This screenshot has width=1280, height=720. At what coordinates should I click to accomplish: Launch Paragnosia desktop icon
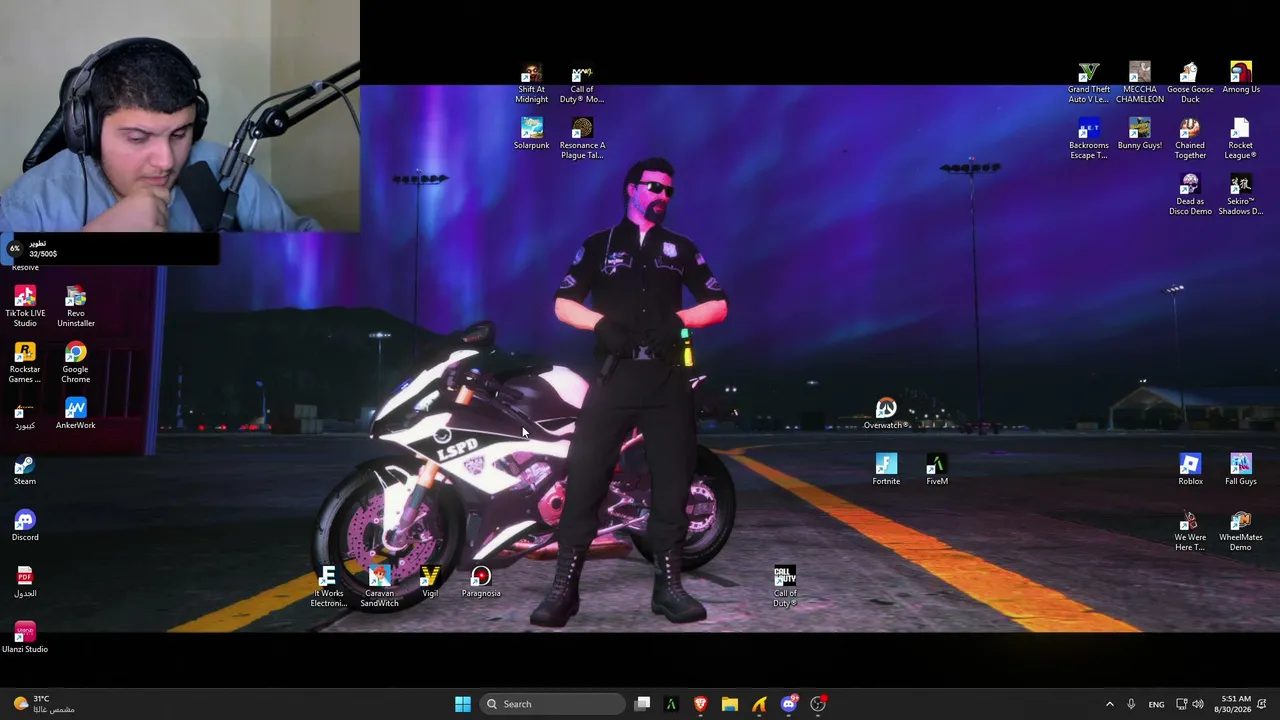point(481,583)
